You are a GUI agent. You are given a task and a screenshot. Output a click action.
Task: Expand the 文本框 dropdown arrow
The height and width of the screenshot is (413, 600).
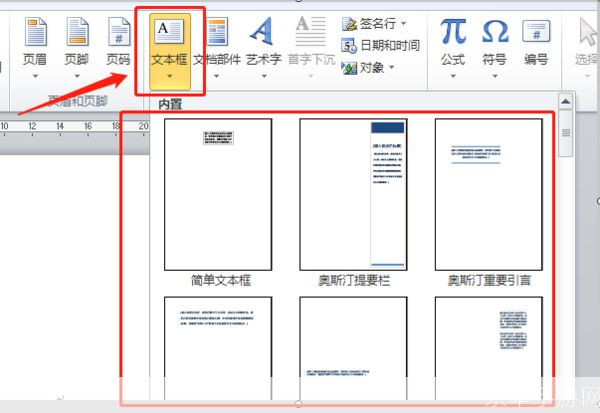169,76
